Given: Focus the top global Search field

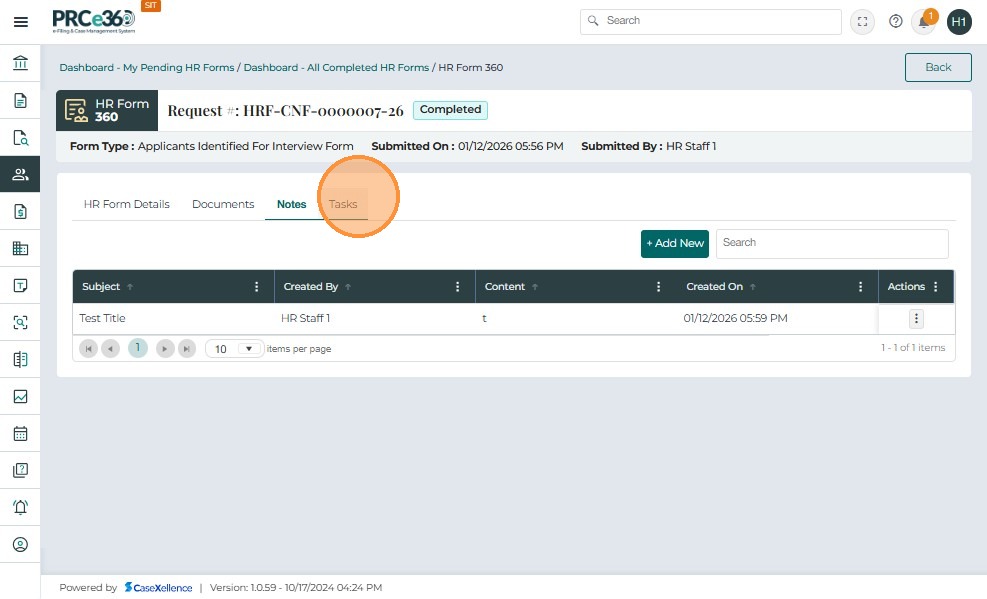Looking at the screenshot, I should coord(711,21).
